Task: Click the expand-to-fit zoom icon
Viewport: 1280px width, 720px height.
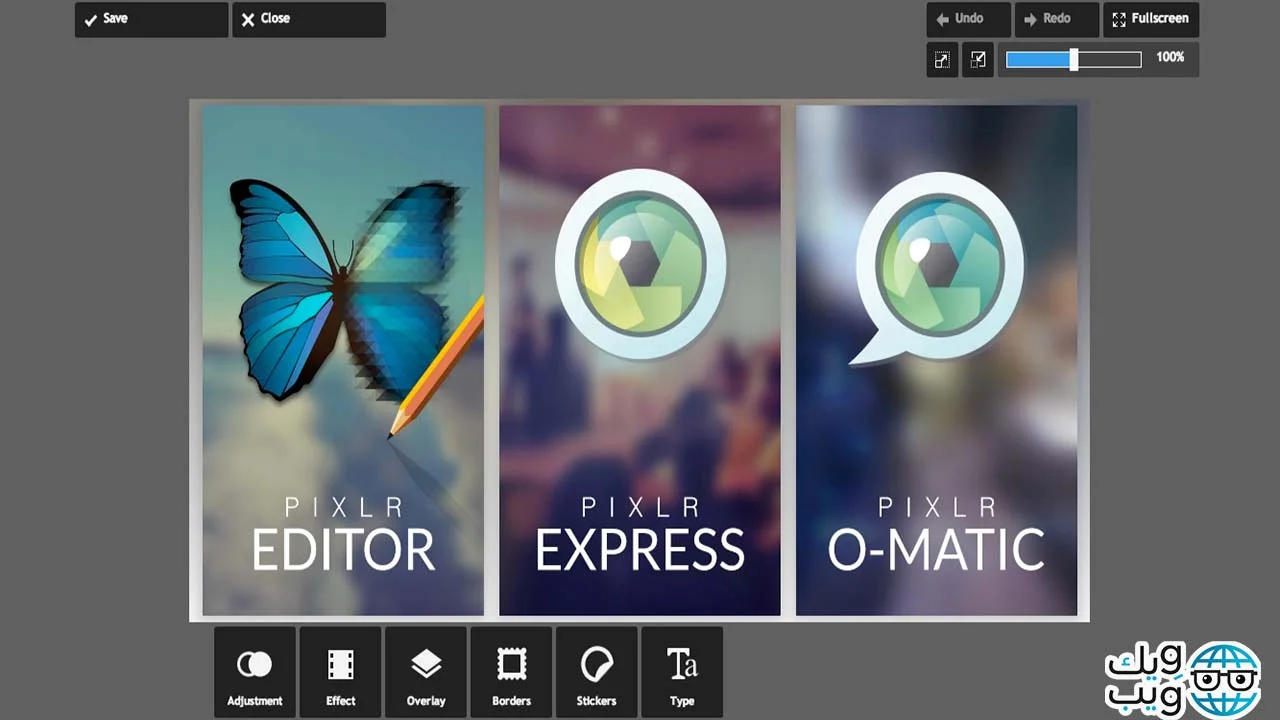Action: click(x=942, y=60)
